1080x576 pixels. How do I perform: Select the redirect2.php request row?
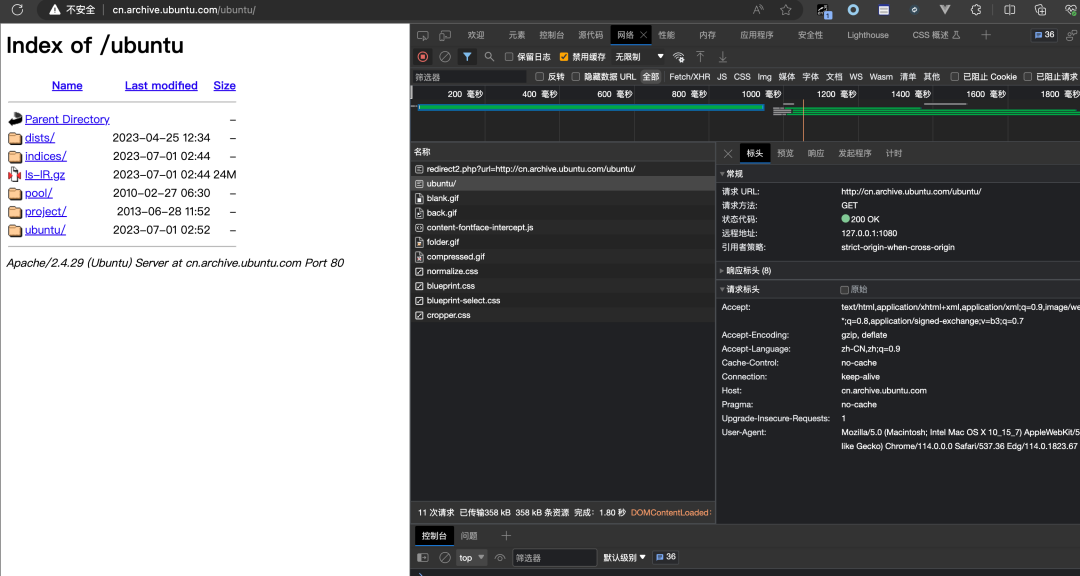(x=563, y=169)
